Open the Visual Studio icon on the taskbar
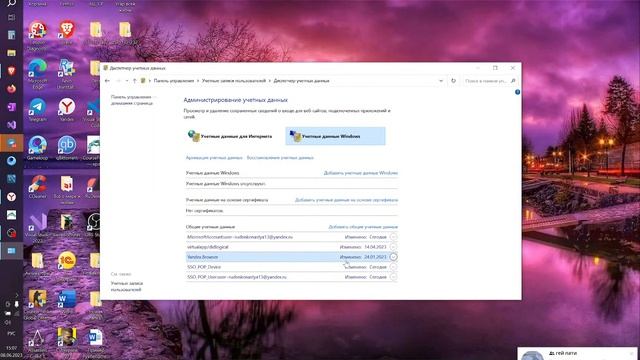The height and width of the screenshot is (360, 640). 11,124
